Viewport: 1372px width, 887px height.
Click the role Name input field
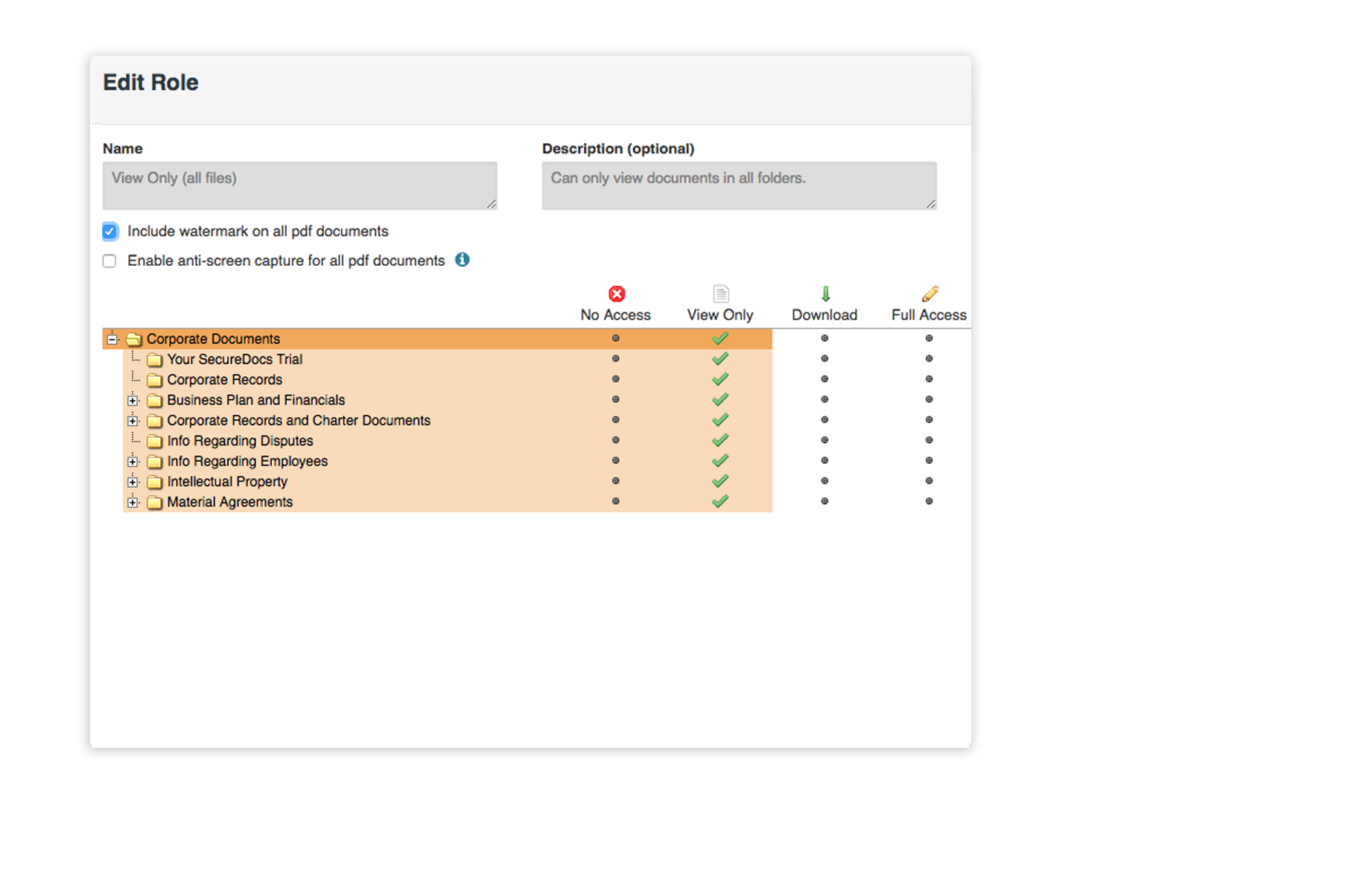point(299,185)
